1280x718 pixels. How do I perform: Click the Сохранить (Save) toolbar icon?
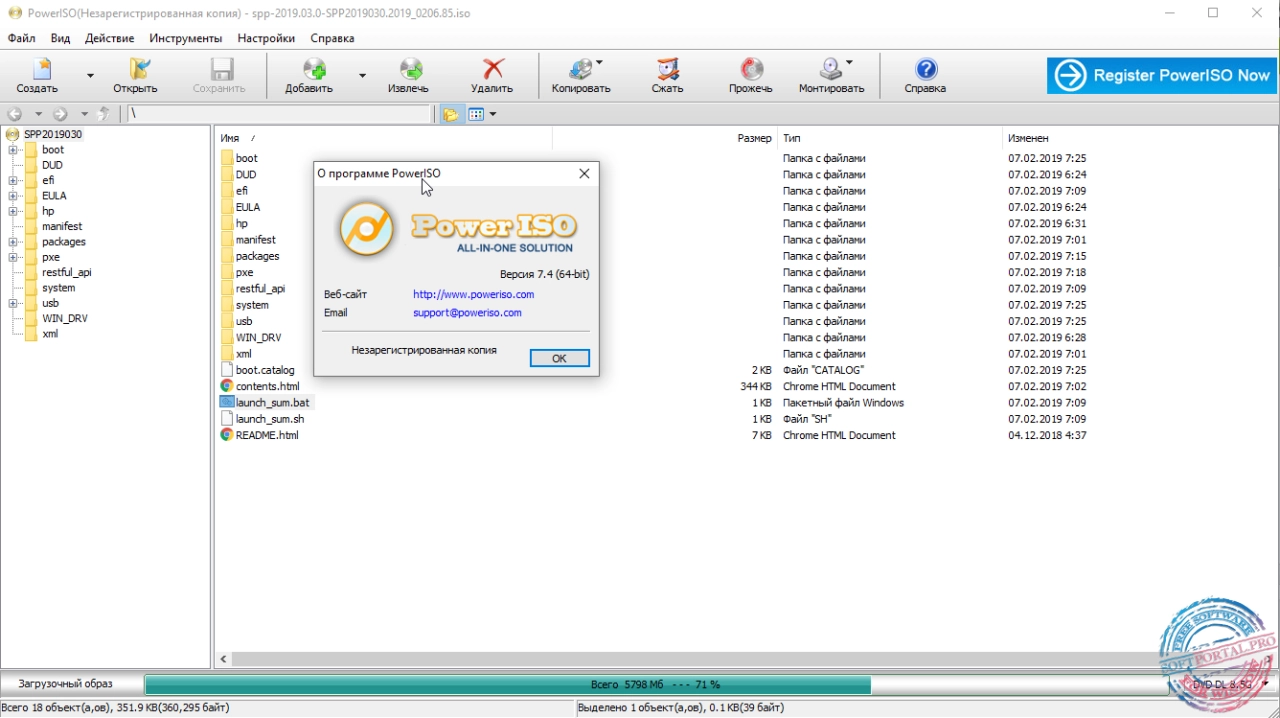pos(219,76)
